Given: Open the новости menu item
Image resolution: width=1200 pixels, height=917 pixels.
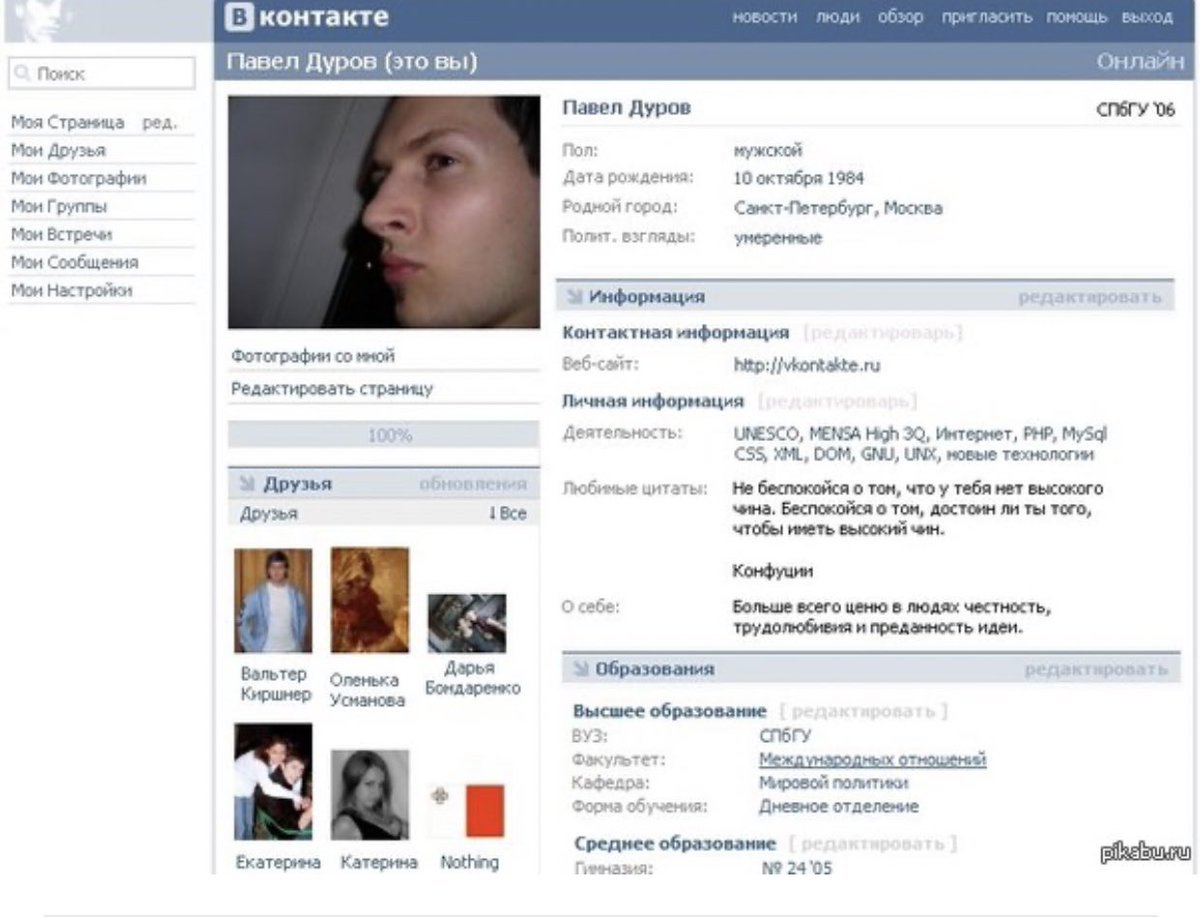Looking at the screenshot, I should click(765, 18).
